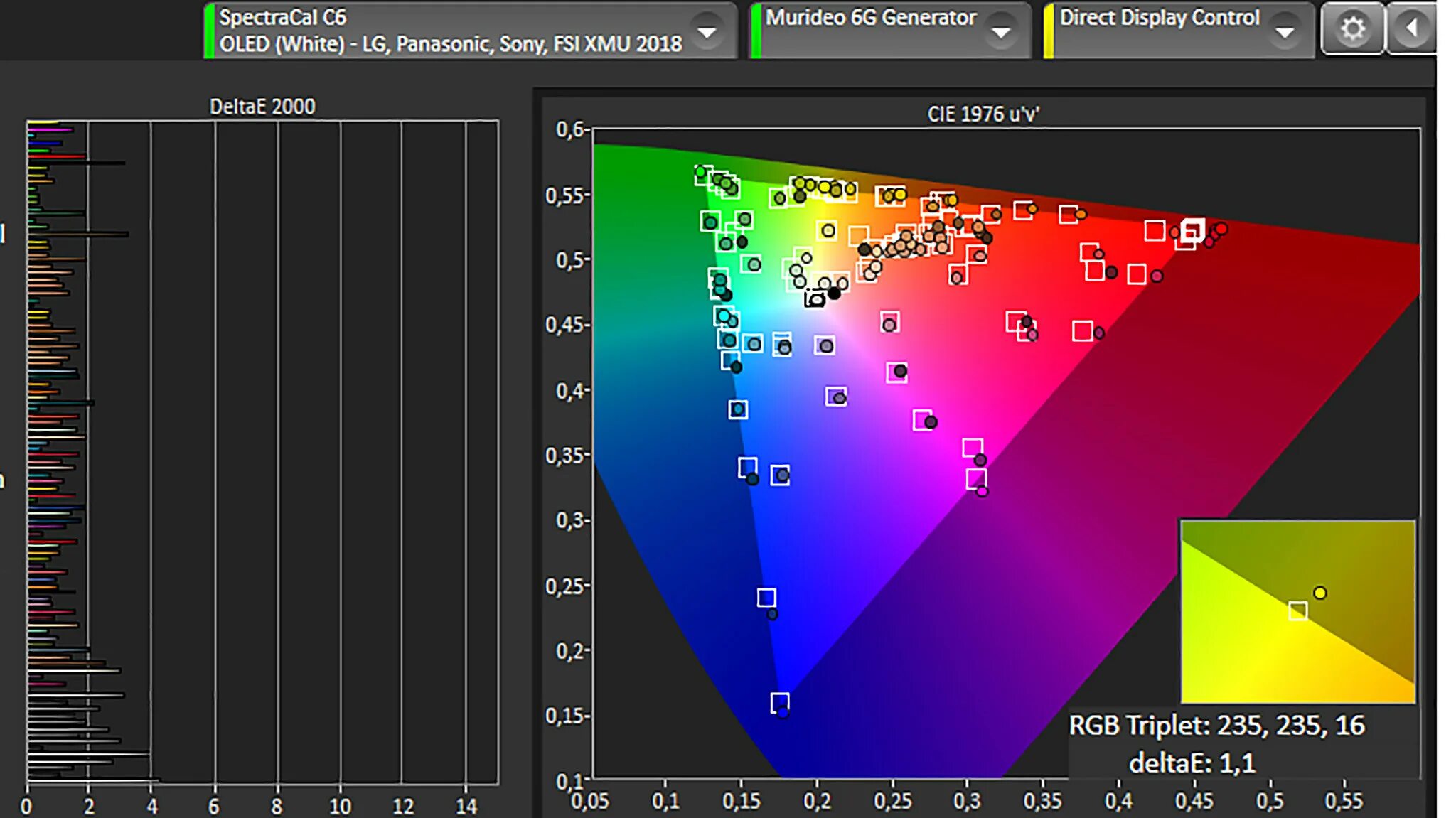Click the white target square in the zoom inset
This screenshot has width=1456, height=818.
[1297, 610]
